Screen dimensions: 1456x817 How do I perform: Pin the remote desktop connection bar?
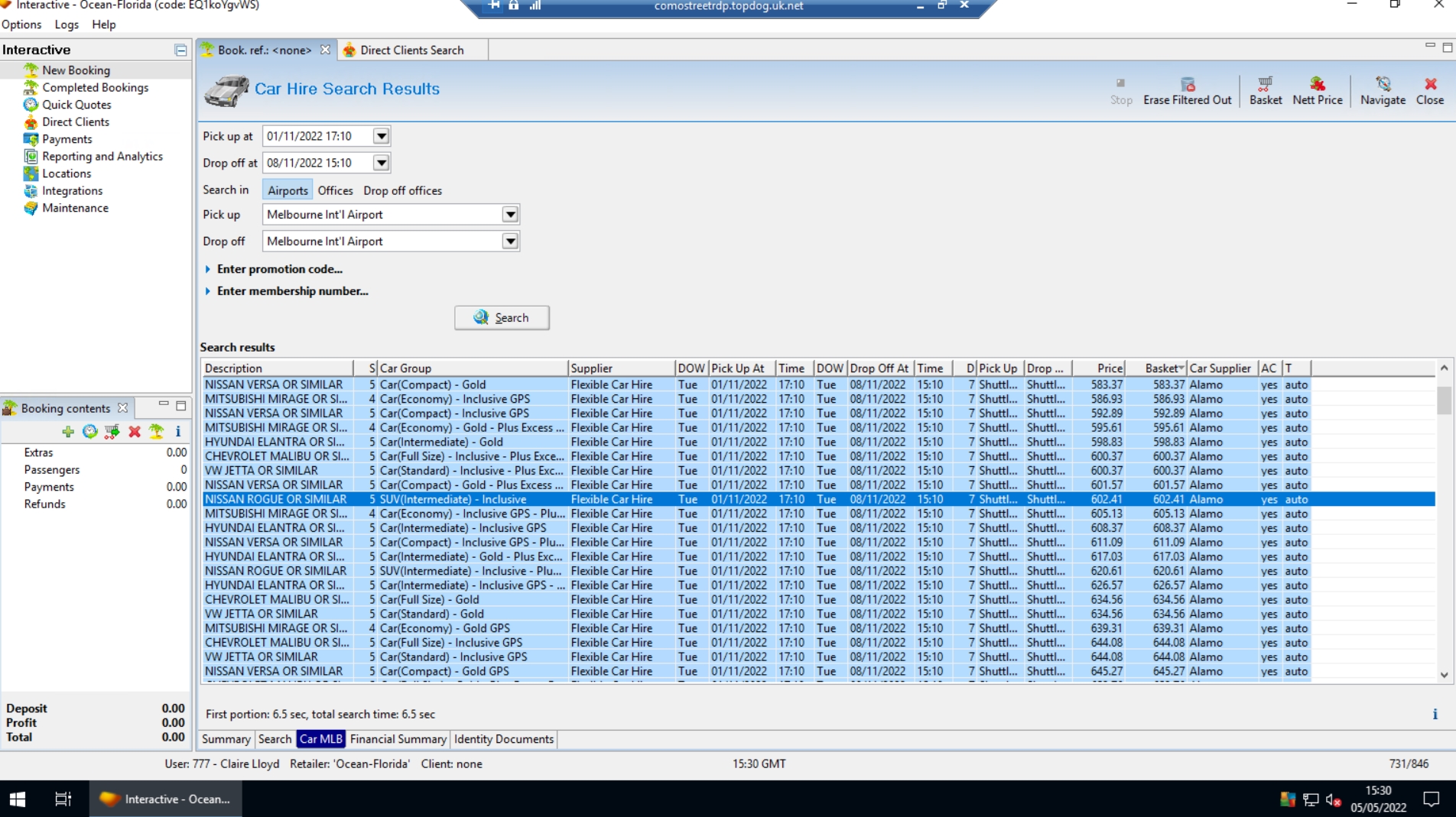pos(494,5)
